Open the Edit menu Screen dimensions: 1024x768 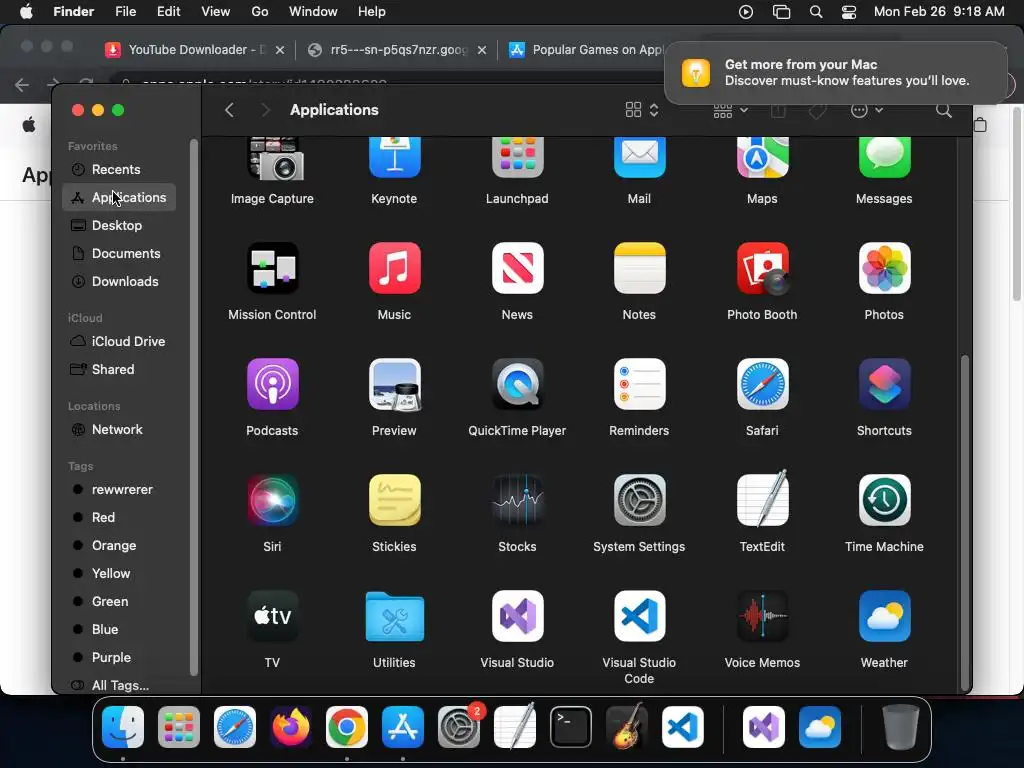(168, 12)
